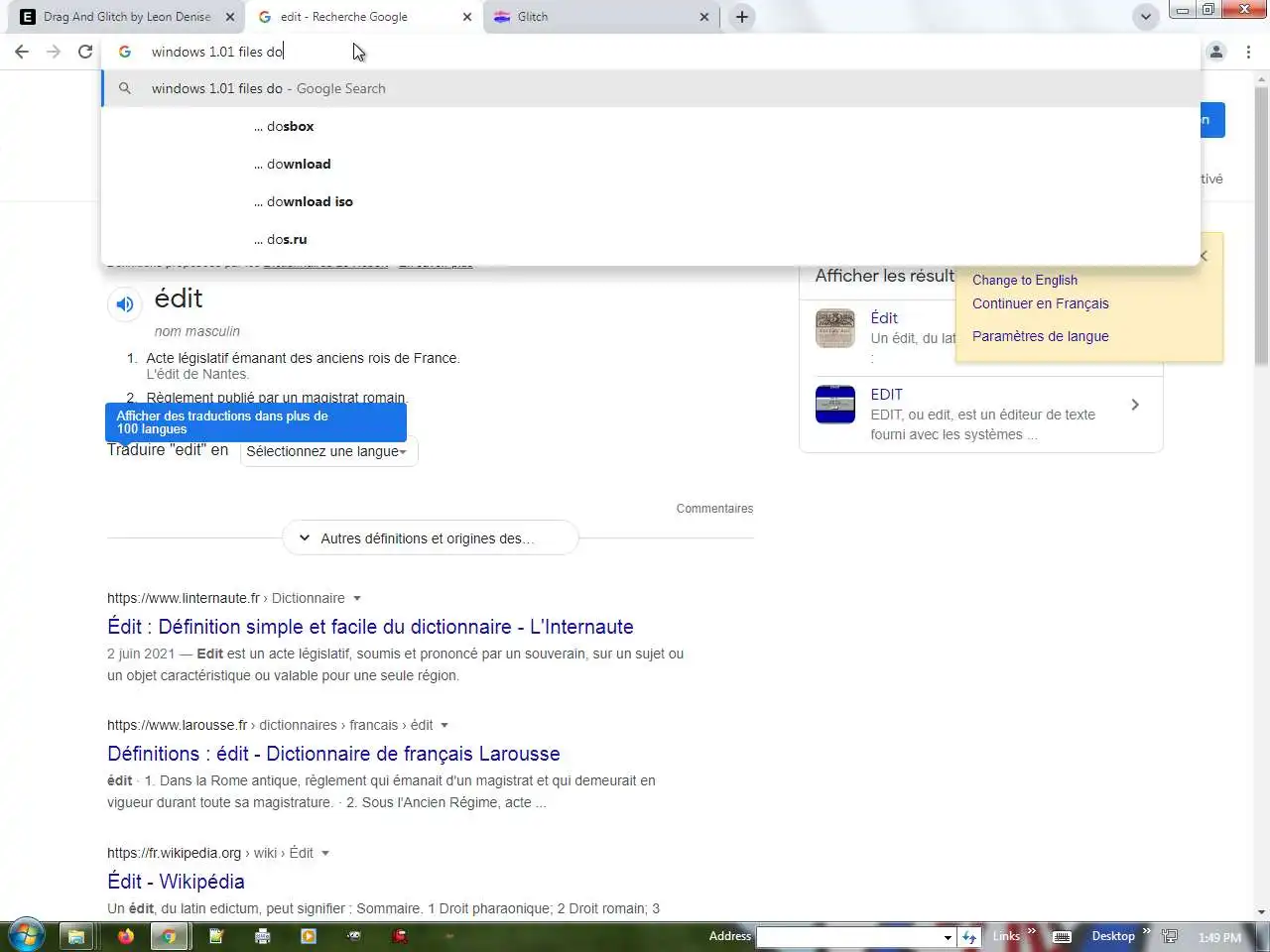Open a new browser tab with the plus button
This screenshot has width=1270, height=952.
click(x=742, y=17)
